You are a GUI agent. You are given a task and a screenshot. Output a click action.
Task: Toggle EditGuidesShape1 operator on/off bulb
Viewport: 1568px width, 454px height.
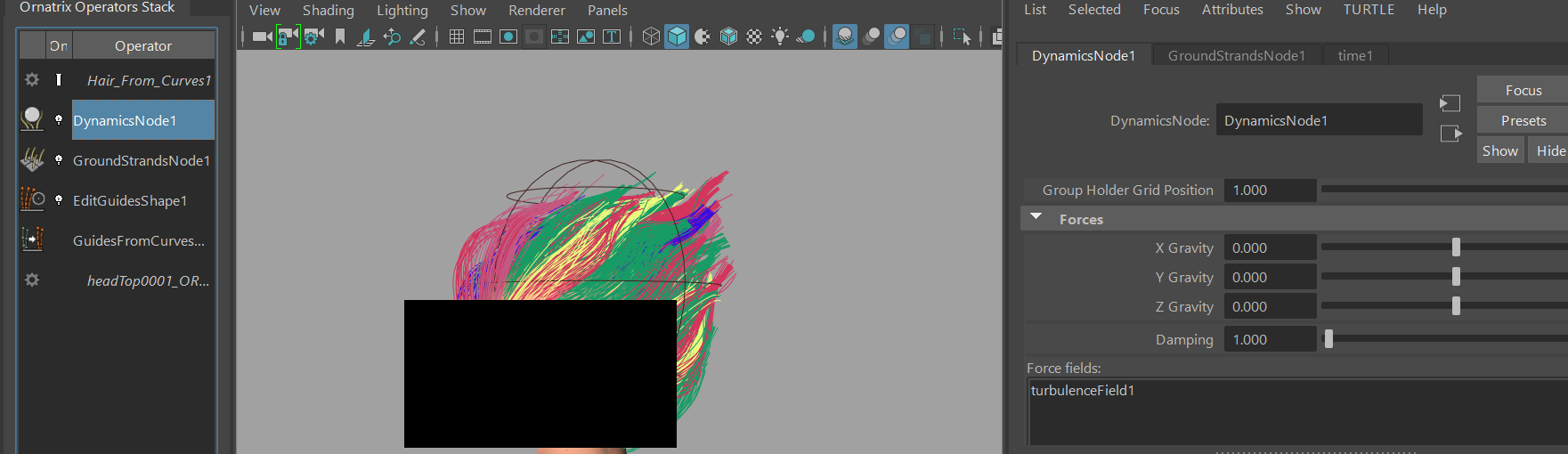[59, 200]
